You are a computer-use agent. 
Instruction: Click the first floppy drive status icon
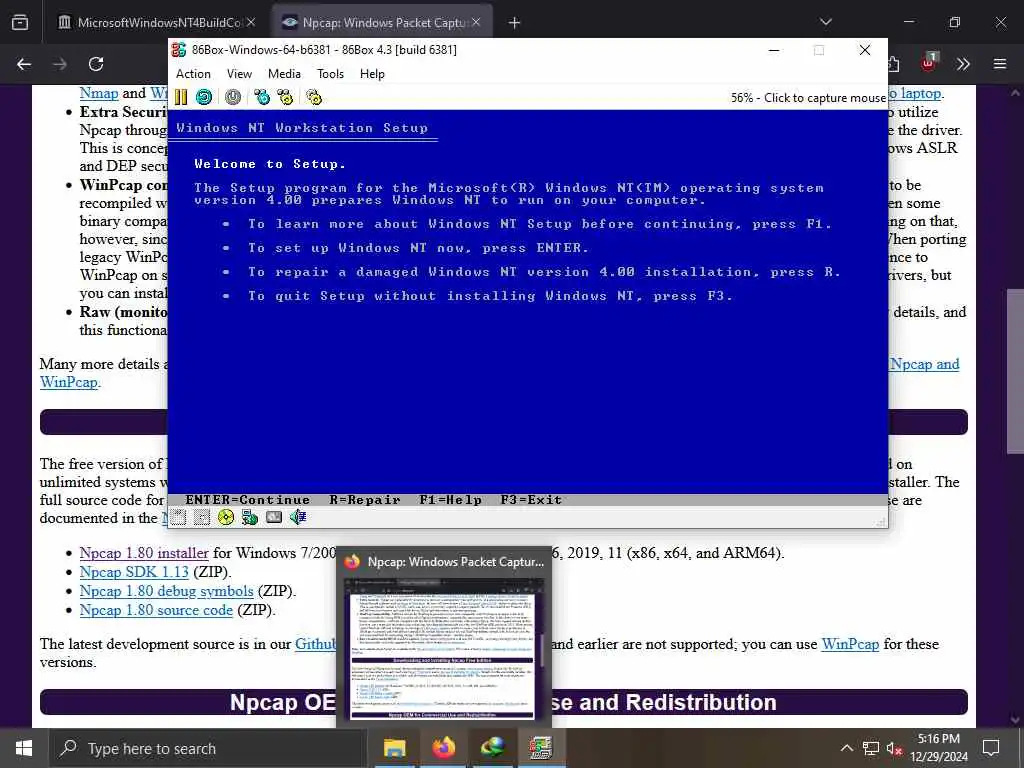coord(178,518)
